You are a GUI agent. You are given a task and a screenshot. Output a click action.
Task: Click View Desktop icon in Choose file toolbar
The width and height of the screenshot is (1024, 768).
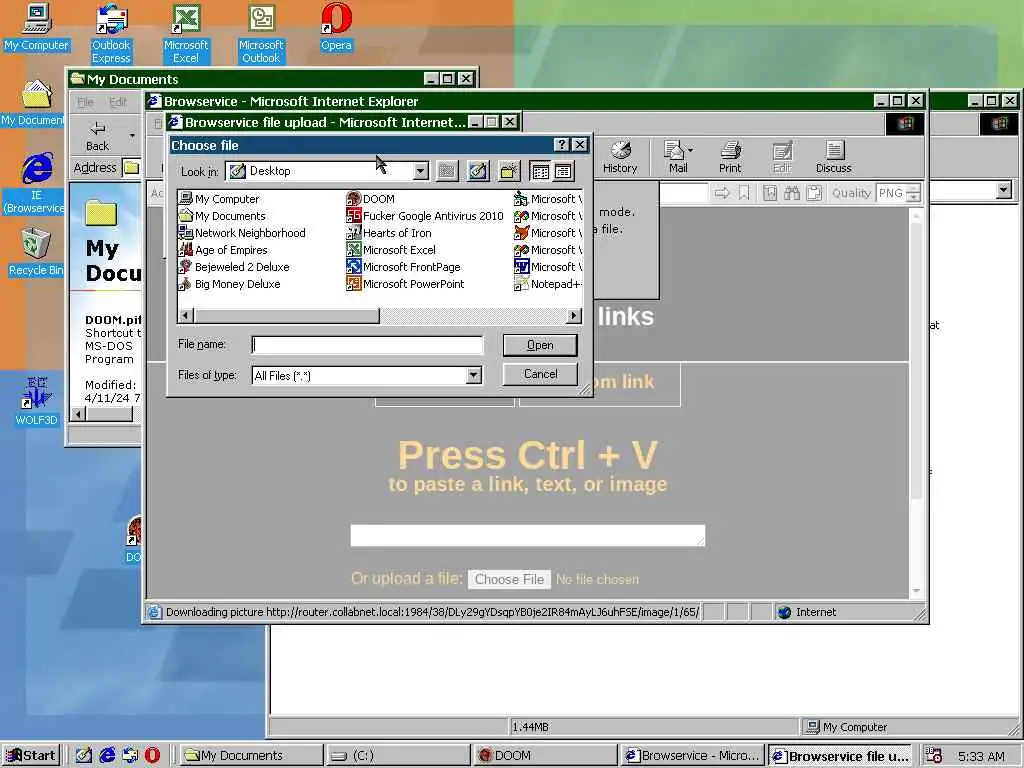pyautogui.click(x=478, y=171)
